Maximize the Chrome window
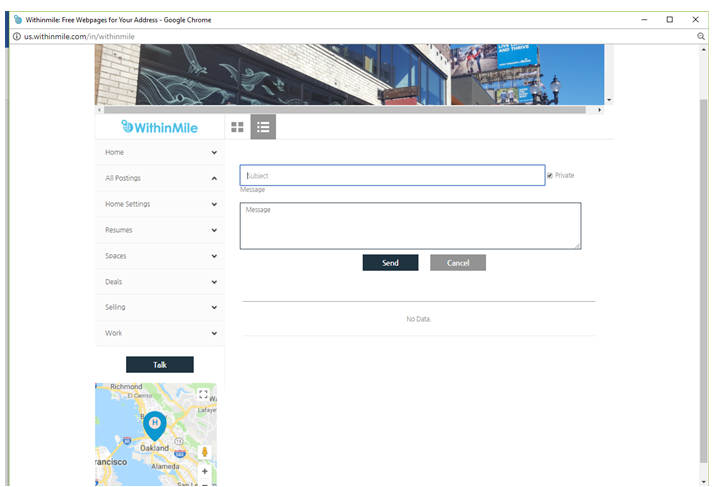 (669, 20)
